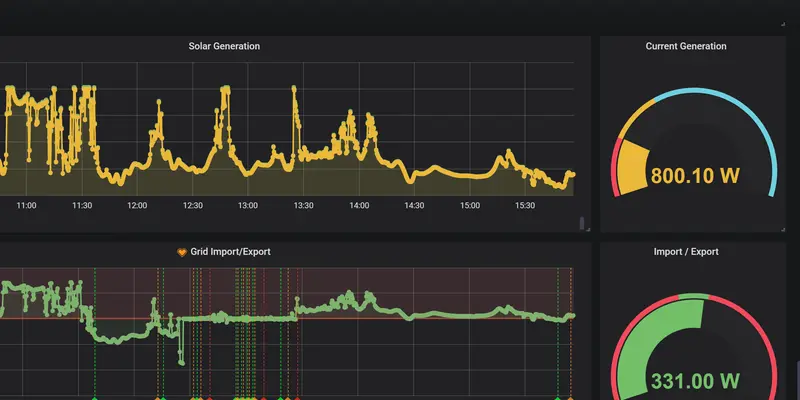Open the Solar Generation panel title menu

[222, 46]
